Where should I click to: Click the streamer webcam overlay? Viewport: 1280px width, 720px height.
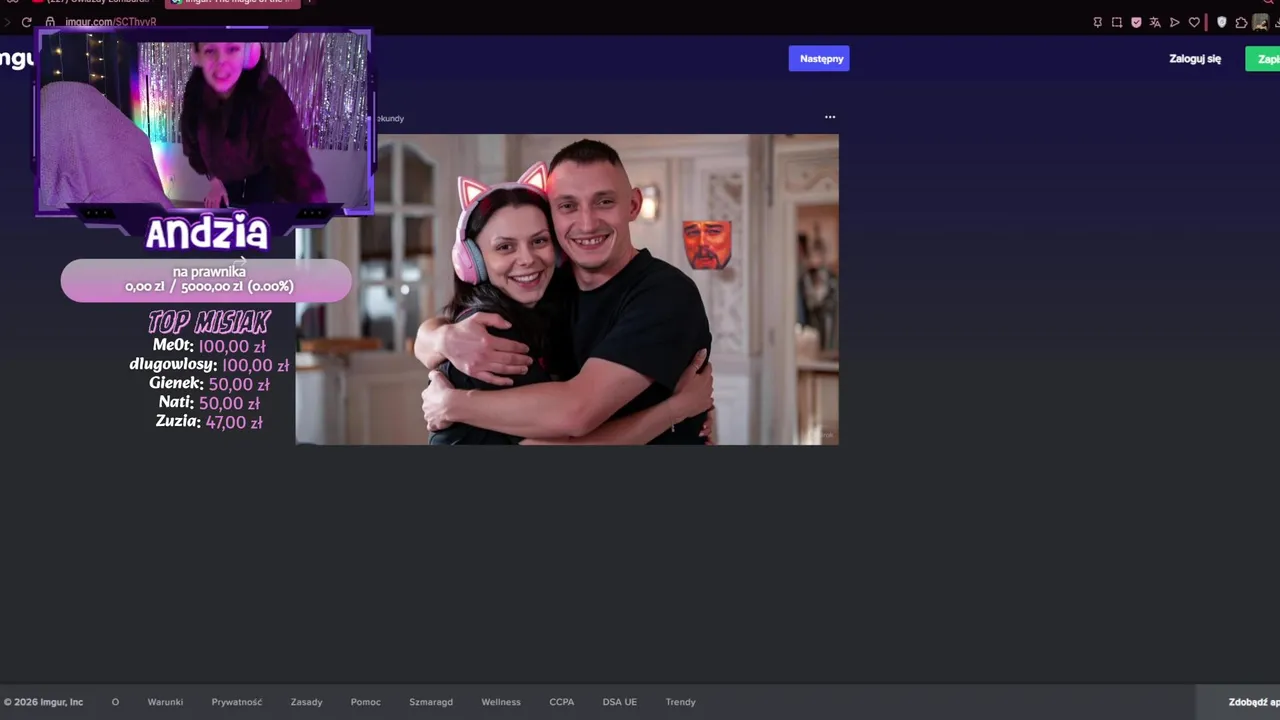205,122
